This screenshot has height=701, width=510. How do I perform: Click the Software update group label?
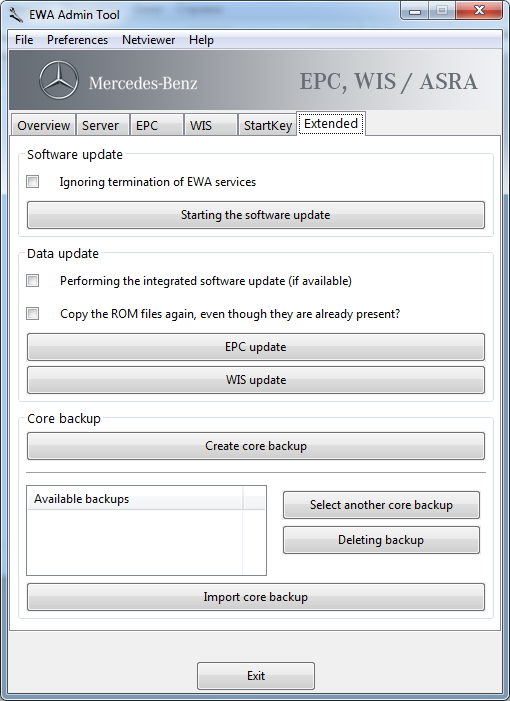pos(75,155)
